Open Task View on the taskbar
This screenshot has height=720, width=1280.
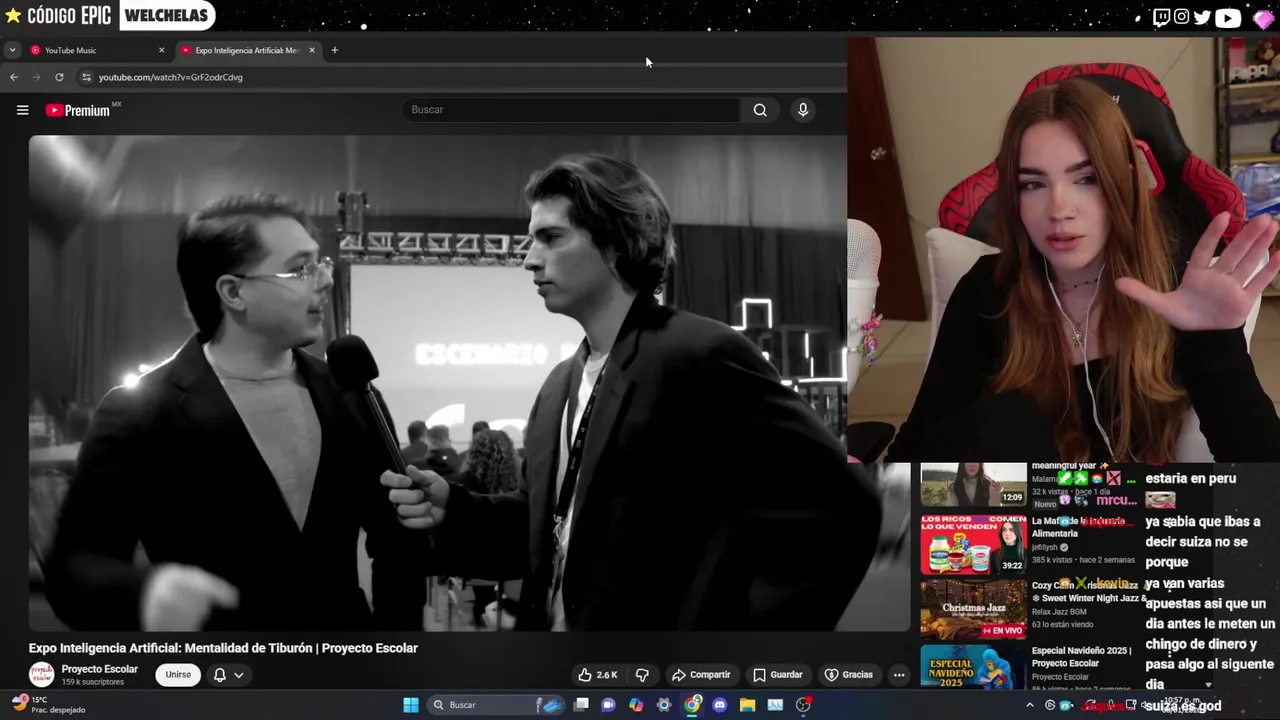[x=581, y=705]
